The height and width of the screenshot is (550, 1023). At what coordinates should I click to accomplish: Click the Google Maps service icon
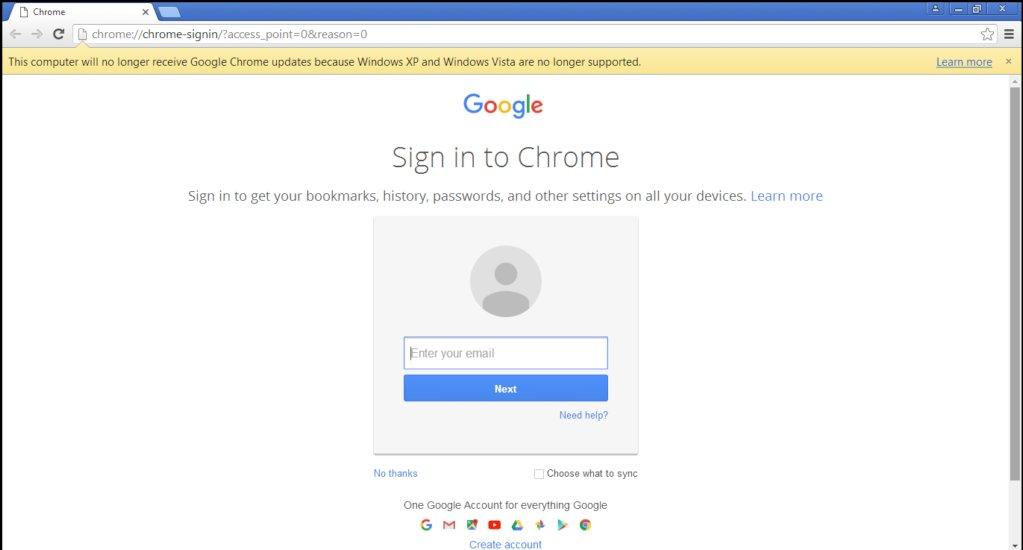tap(472, 525)
